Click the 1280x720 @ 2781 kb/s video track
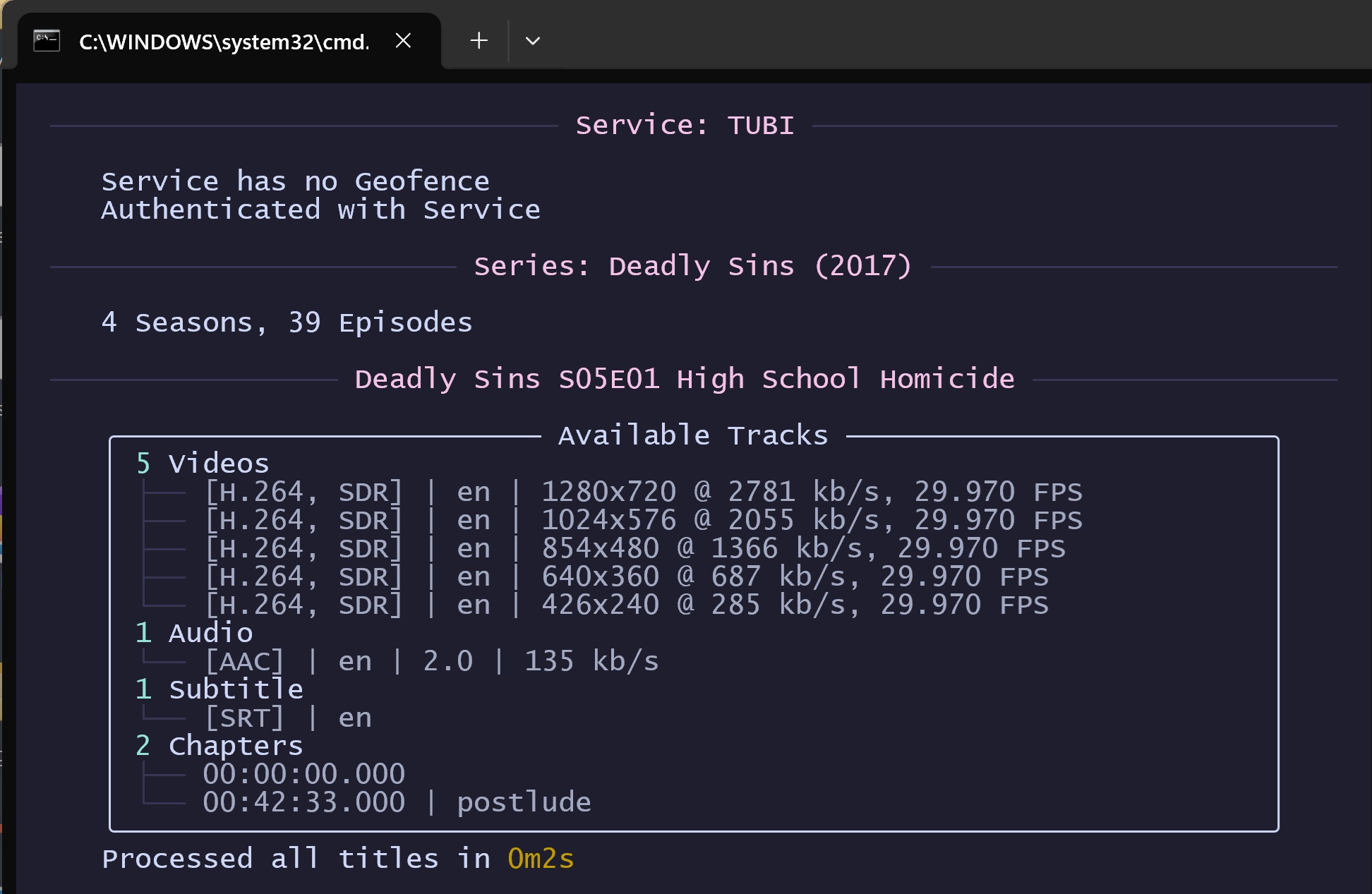This screenshot has width=1372, height=894. [642, 493]
